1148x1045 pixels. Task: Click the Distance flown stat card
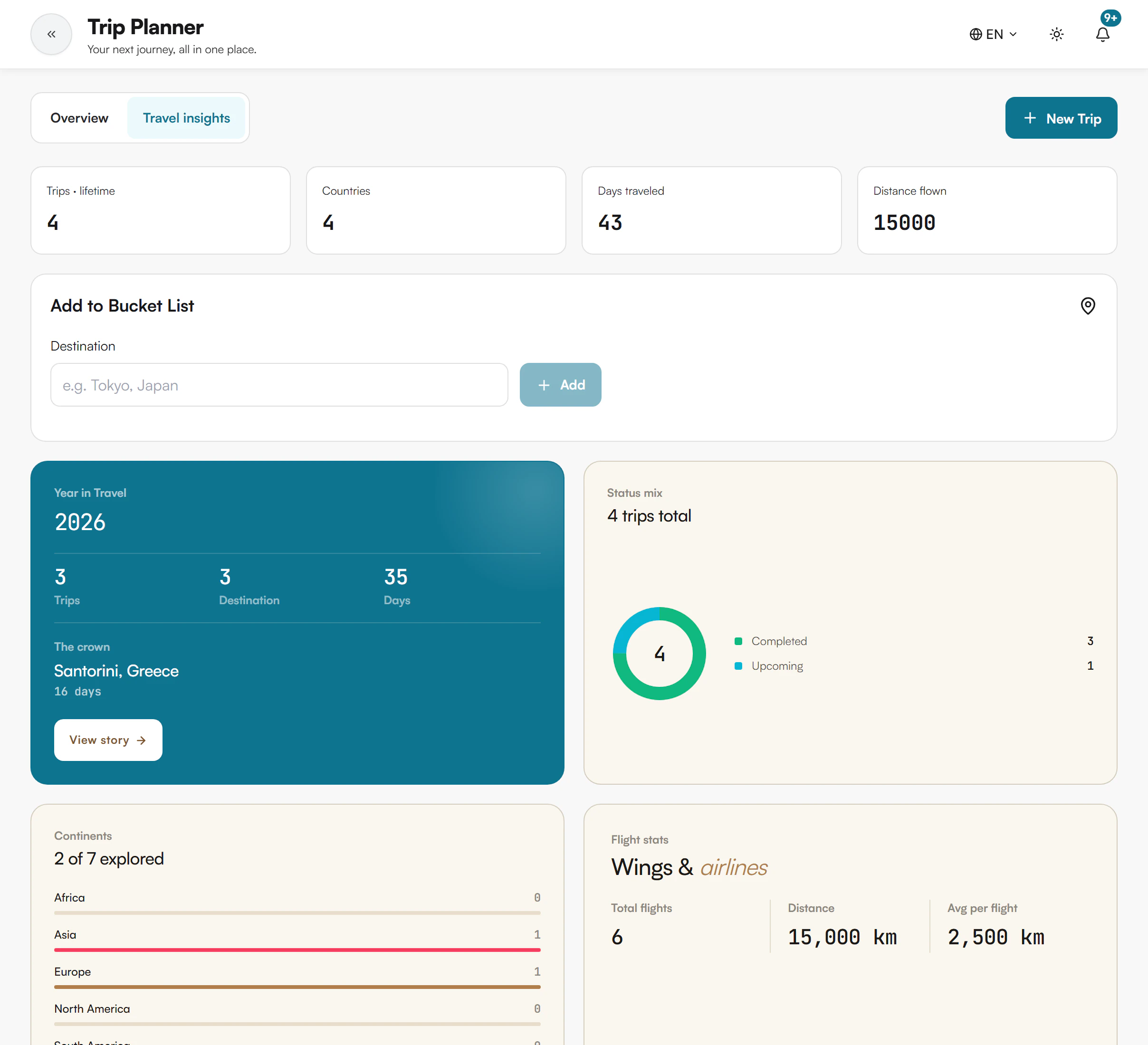(x=987, y=210)
